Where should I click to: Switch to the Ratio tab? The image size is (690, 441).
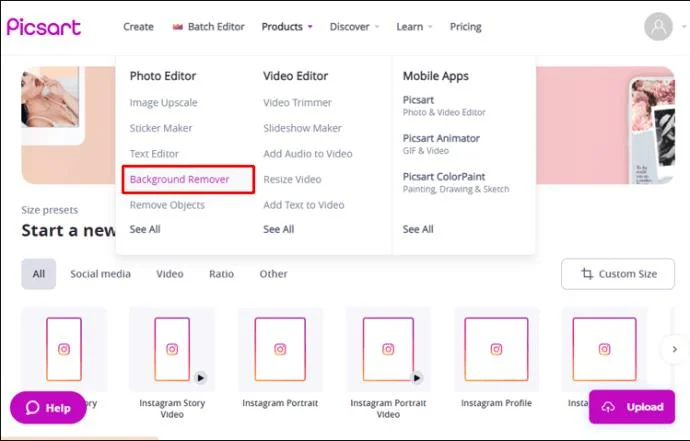[221, 274]
